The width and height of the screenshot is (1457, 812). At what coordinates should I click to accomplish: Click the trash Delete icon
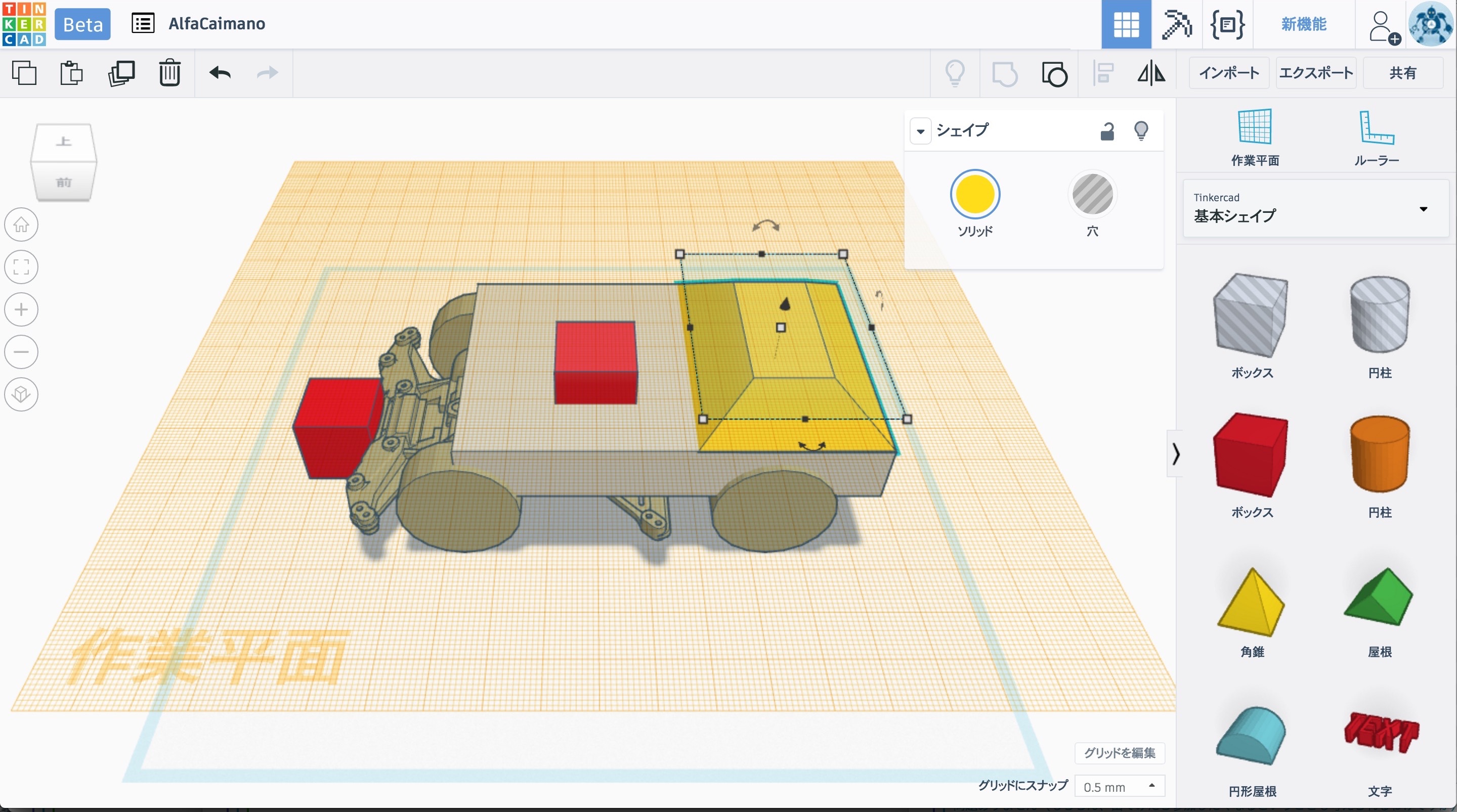point(169,73)
